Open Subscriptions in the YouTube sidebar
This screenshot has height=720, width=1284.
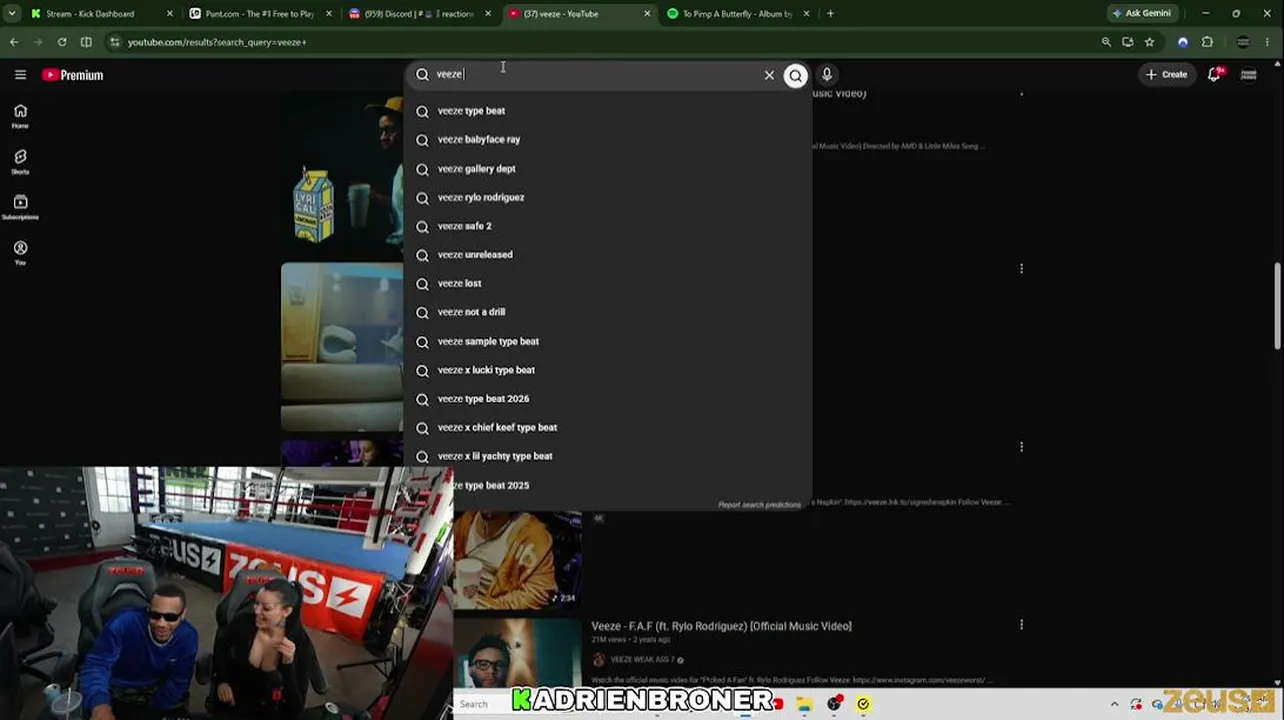point(20,207)
